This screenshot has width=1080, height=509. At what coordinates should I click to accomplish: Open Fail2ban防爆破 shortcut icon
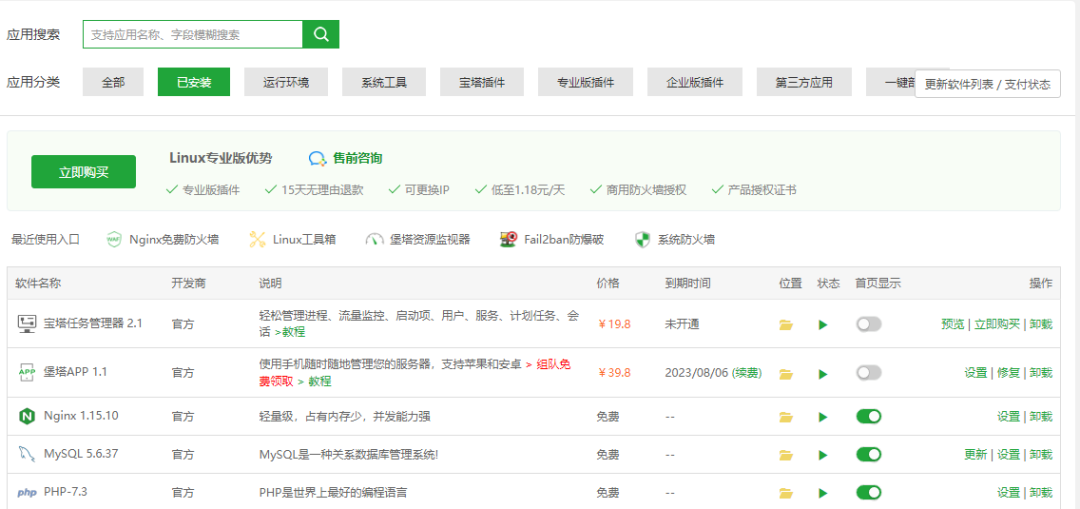[x=508, y=240]
